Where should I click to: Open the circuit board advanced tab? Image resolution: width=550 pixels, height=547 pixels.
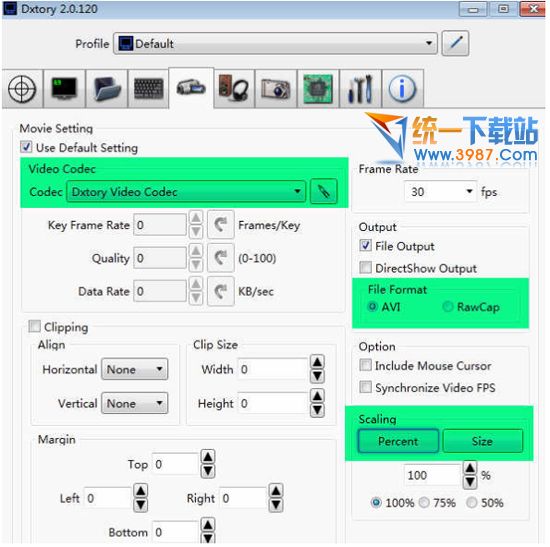pyautogui.click(x=318, y=88)
